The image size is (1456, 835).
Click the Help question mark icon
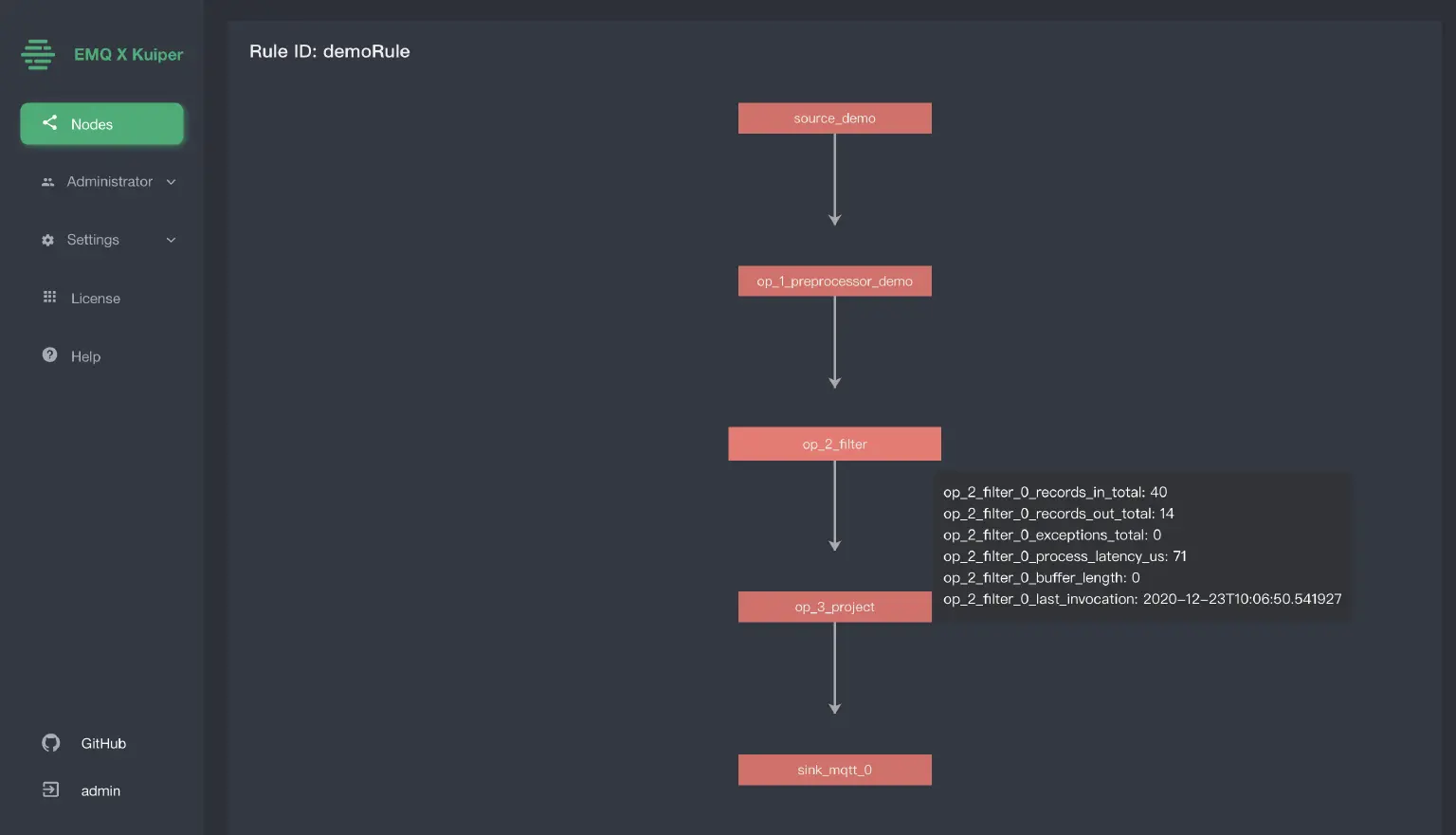point(49,355)
